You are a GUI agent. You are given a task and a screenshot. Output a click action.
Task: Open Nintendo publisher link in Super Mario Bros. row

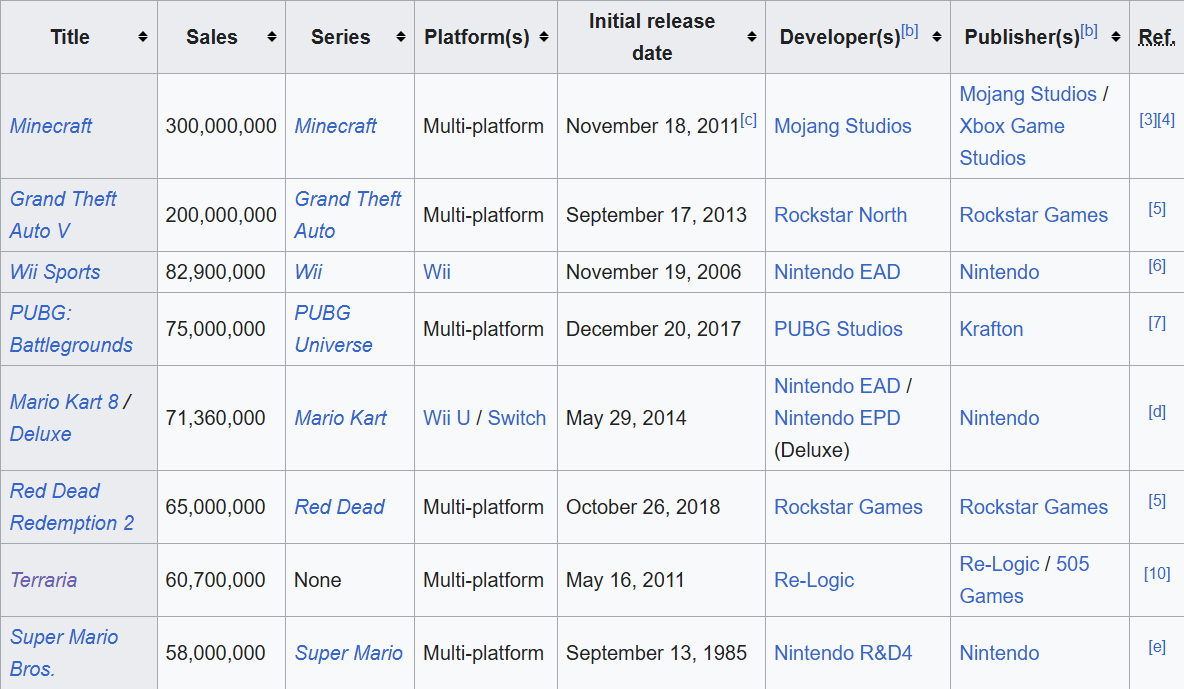coord(999,653)
